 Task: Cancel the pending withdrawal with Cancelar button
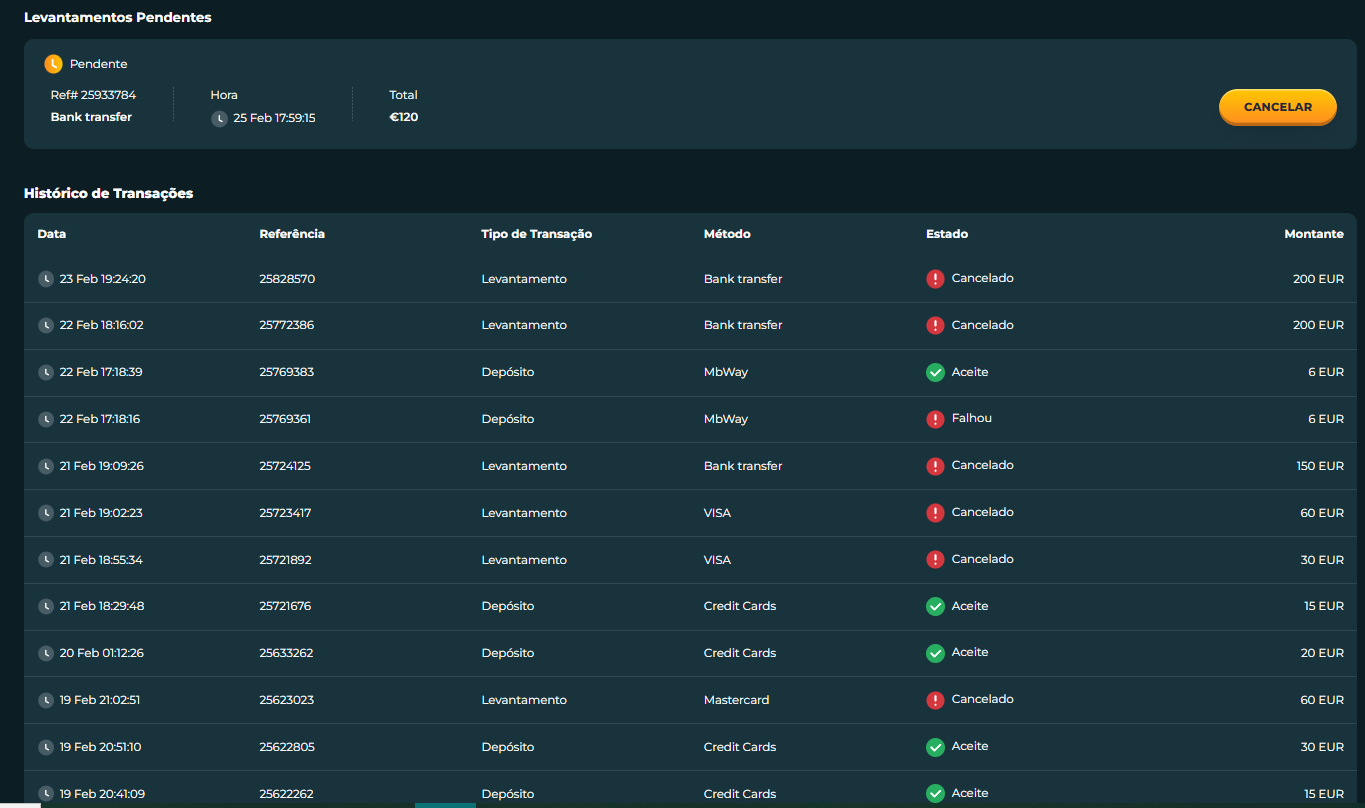click(x=1278, y=107)
